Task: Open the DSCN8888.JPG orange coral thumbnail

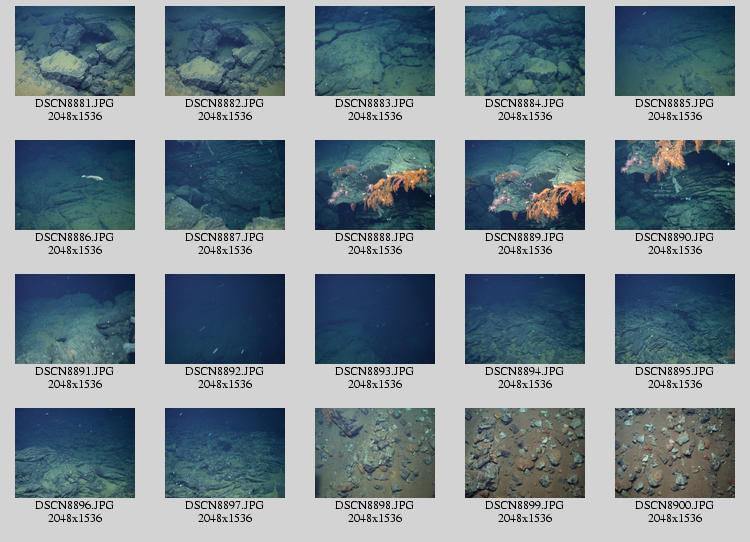Action: click(x=375, y=185)
